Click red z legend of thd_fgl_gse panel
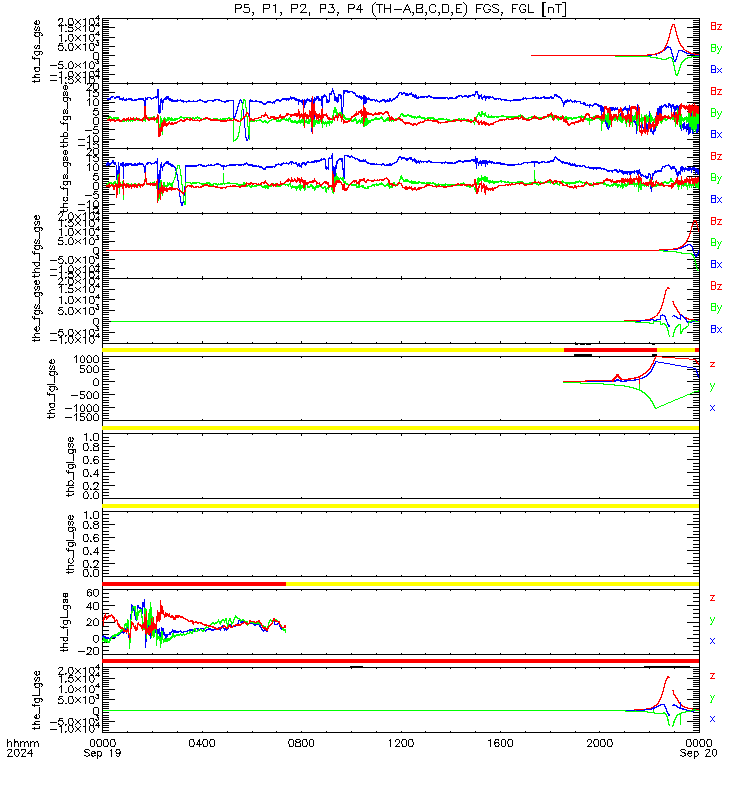 click(x=712, y=598)
